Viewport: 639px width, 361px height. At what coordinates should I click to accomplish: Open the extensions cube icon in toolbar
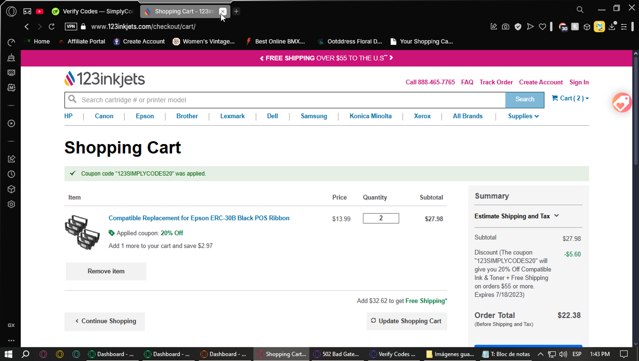[587, 26]
